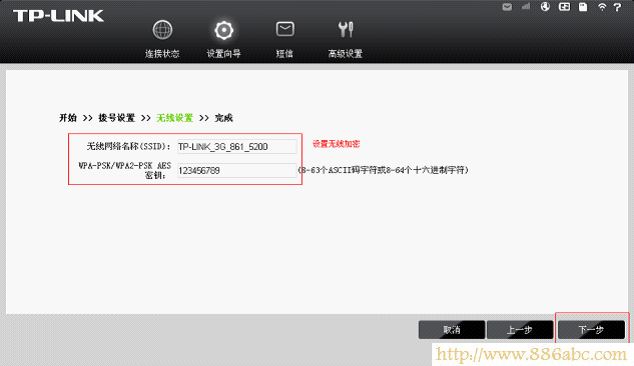The width and height of the screenshot is (634, 366).
Task: Click the green 无线设置 wizard step
Action: (175, 118)
